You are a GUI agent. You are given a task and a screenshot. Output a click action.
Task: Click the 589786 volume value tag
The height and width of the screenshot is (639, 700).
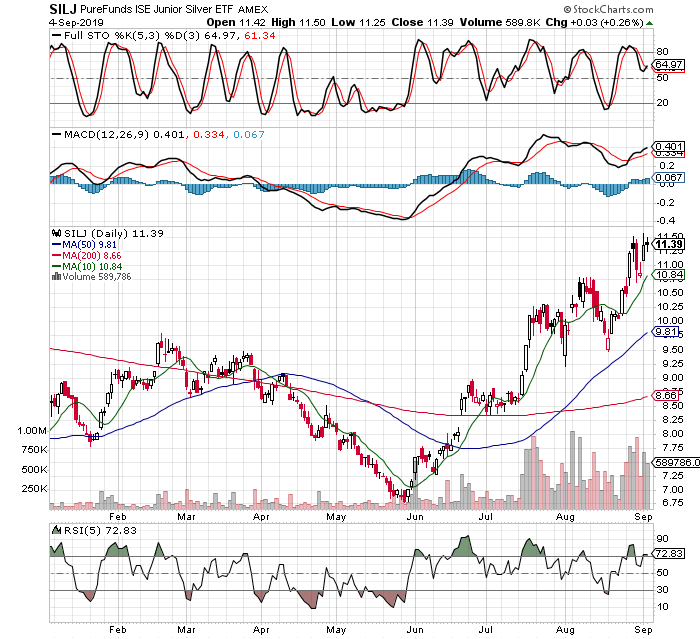pos(677,463)
